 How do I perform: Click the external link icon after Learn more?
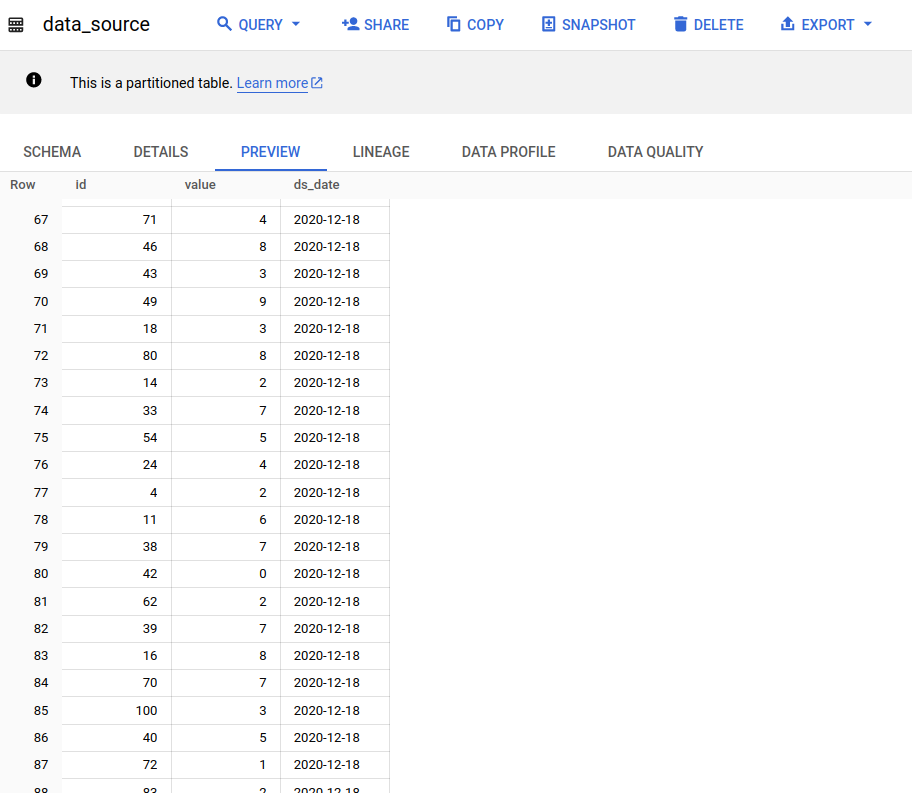(317, 83)
